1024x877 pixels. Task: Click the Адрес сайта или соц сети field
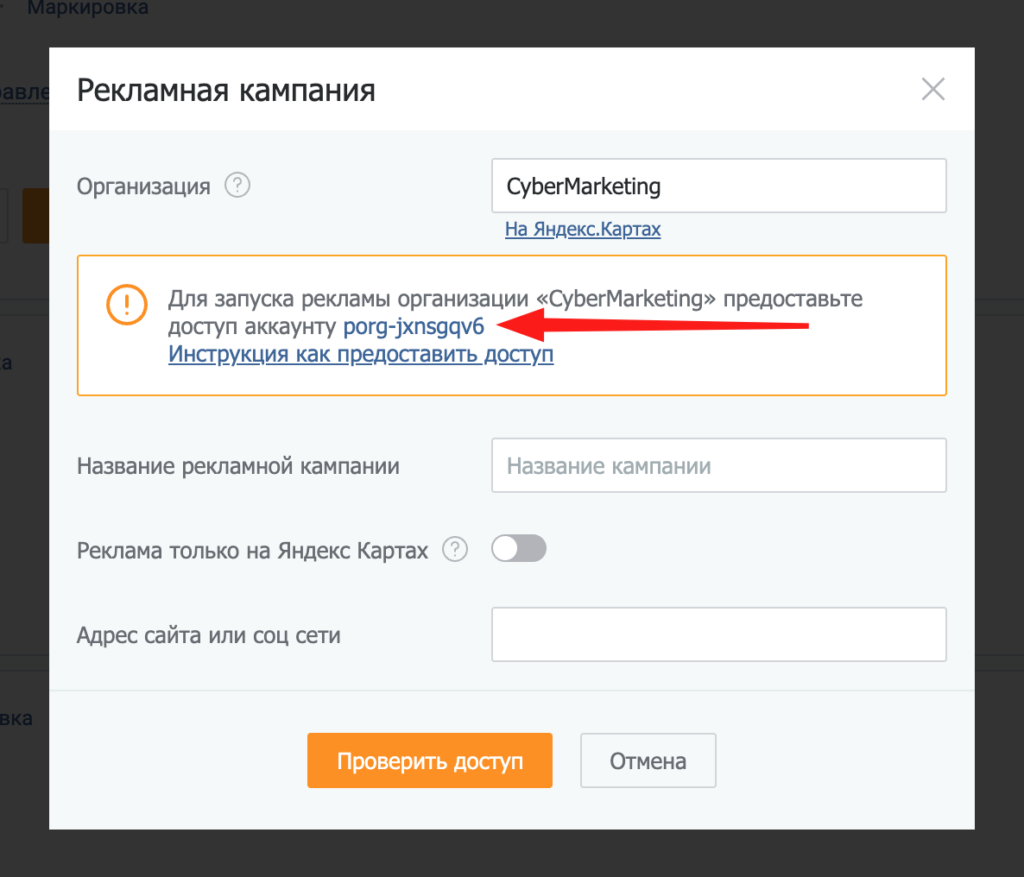pyautogui.click(x=718, y=634)
